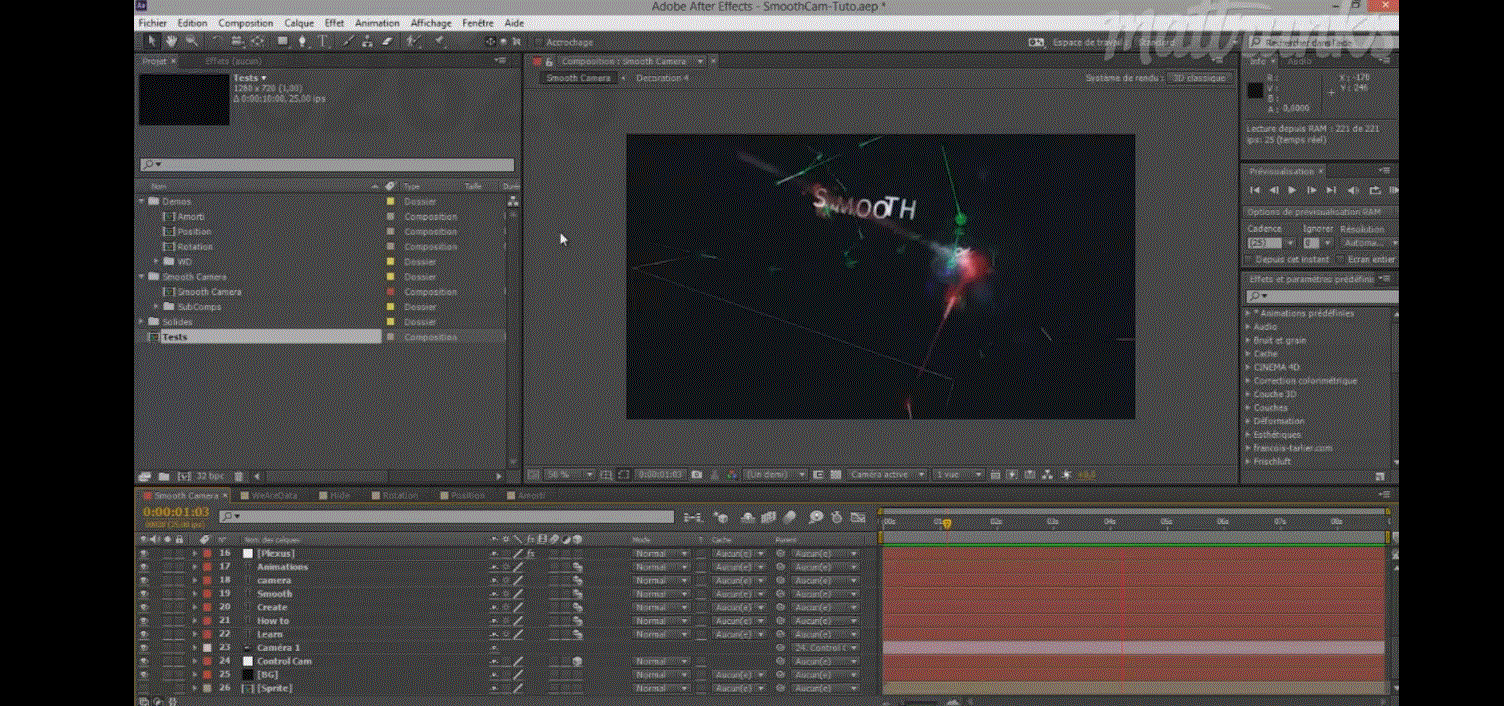
Task: Open the Fichier menu
Action: pos(153,23)
